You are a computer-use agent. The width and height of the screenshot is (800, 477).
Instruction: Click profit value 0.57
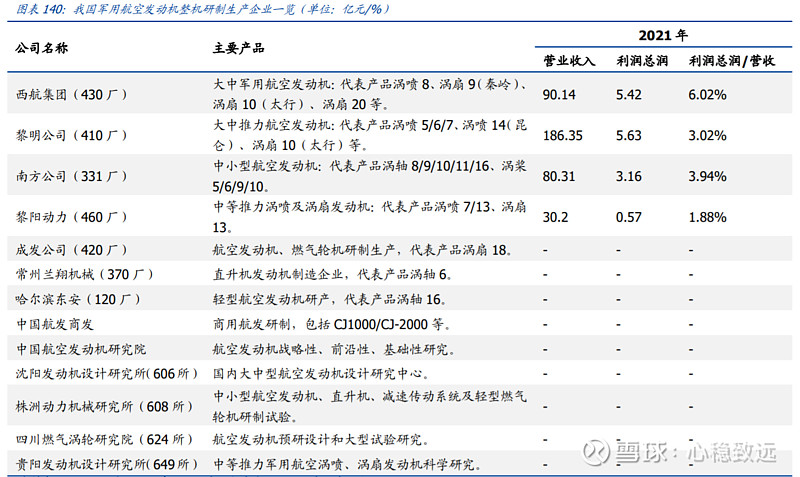point(629,217)
